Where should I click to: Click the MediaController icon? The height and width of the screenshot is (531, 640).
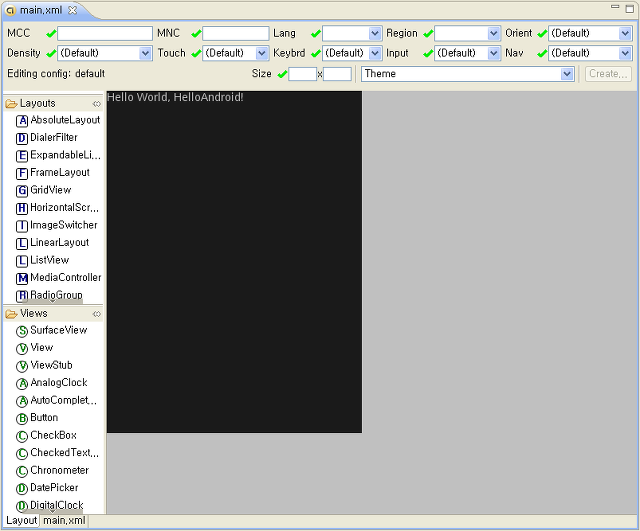coord(22,279)
